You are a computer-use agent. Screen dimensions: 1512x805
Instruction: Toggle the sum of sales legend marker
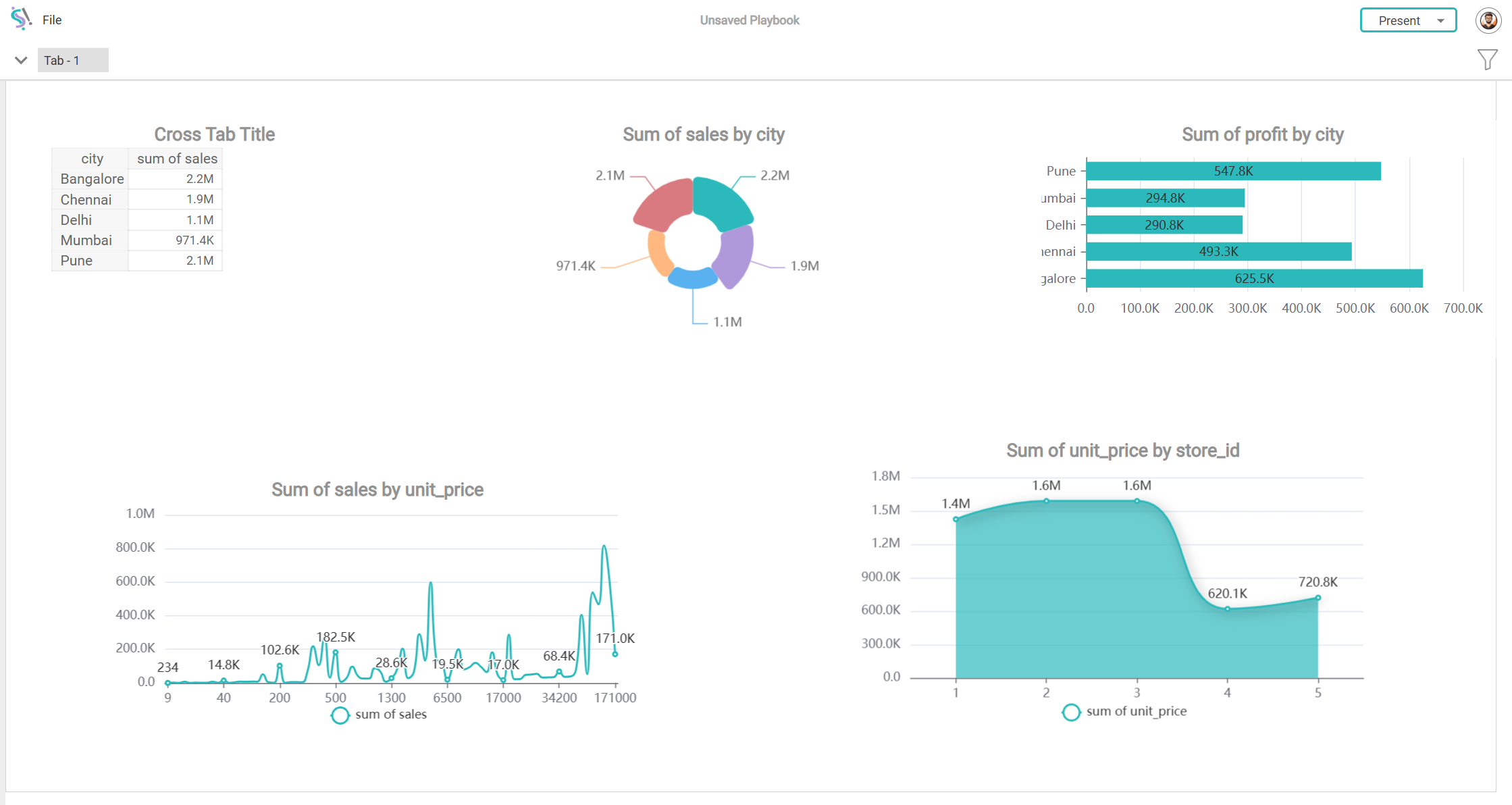click(340, 715)
